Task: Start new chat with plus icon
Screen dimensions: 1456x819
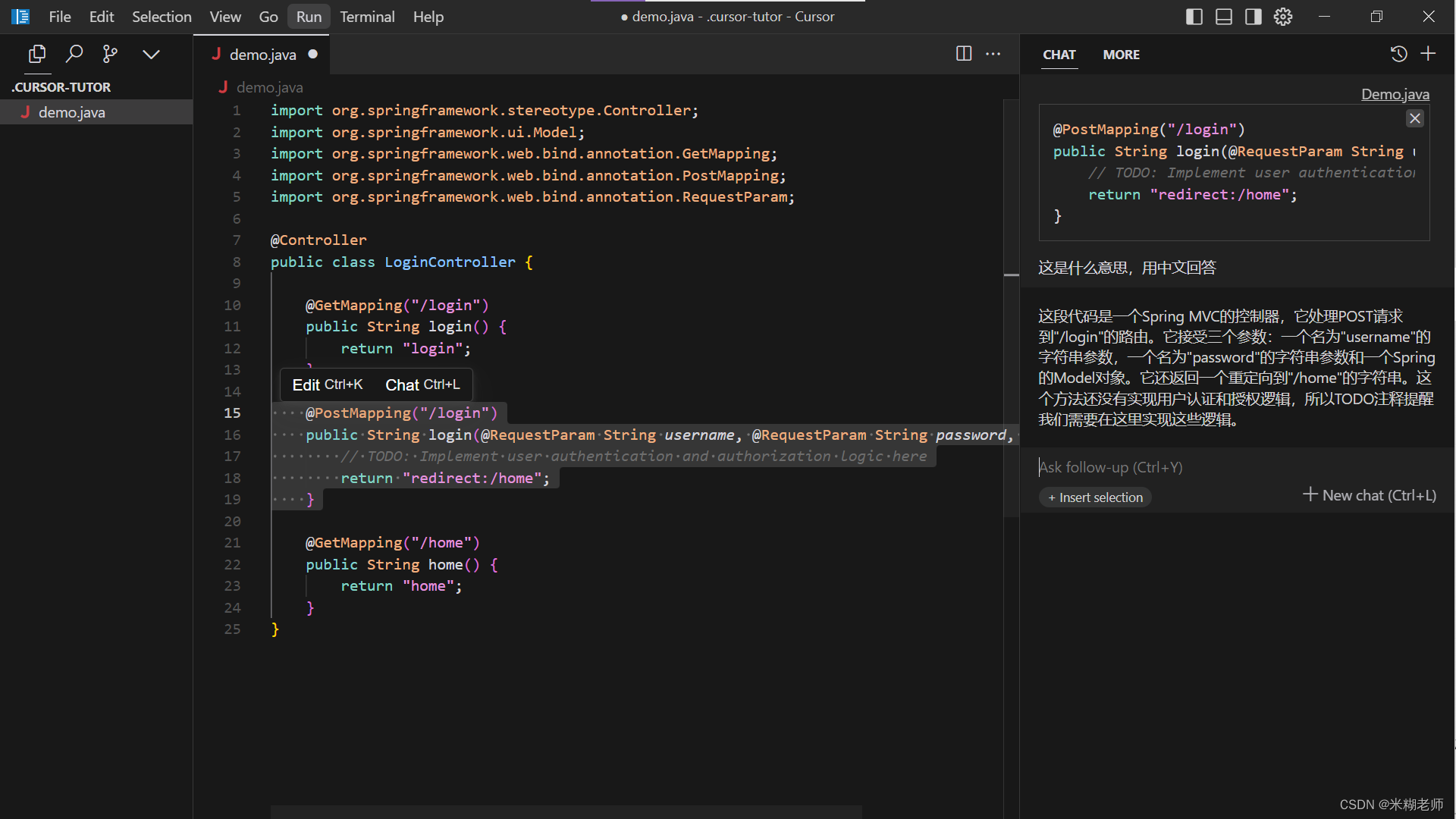Action: 1428,54
